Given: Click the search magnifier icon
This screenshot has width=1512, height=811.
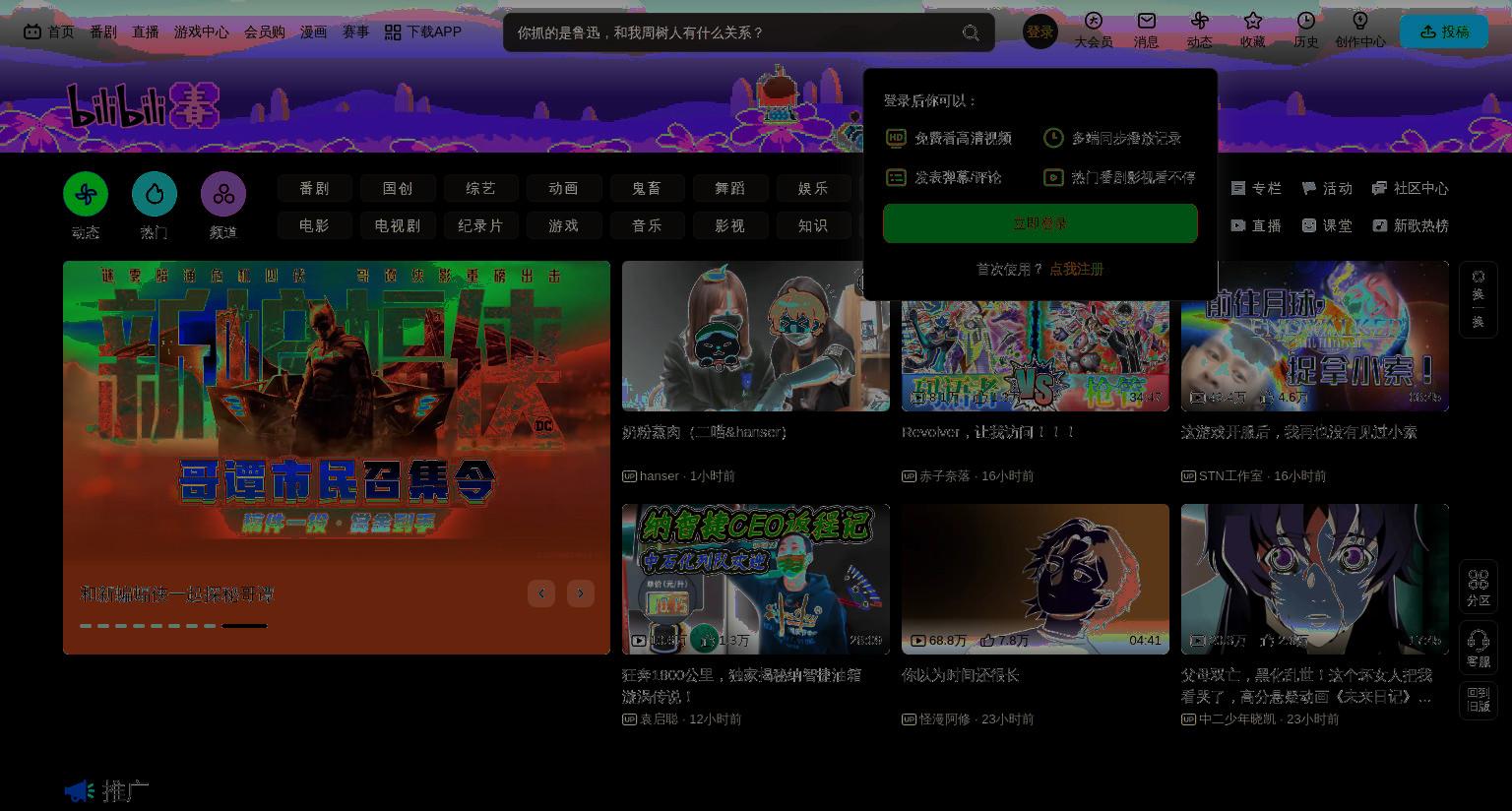Looking at the screenshot, I should click(x=971, y=32).
